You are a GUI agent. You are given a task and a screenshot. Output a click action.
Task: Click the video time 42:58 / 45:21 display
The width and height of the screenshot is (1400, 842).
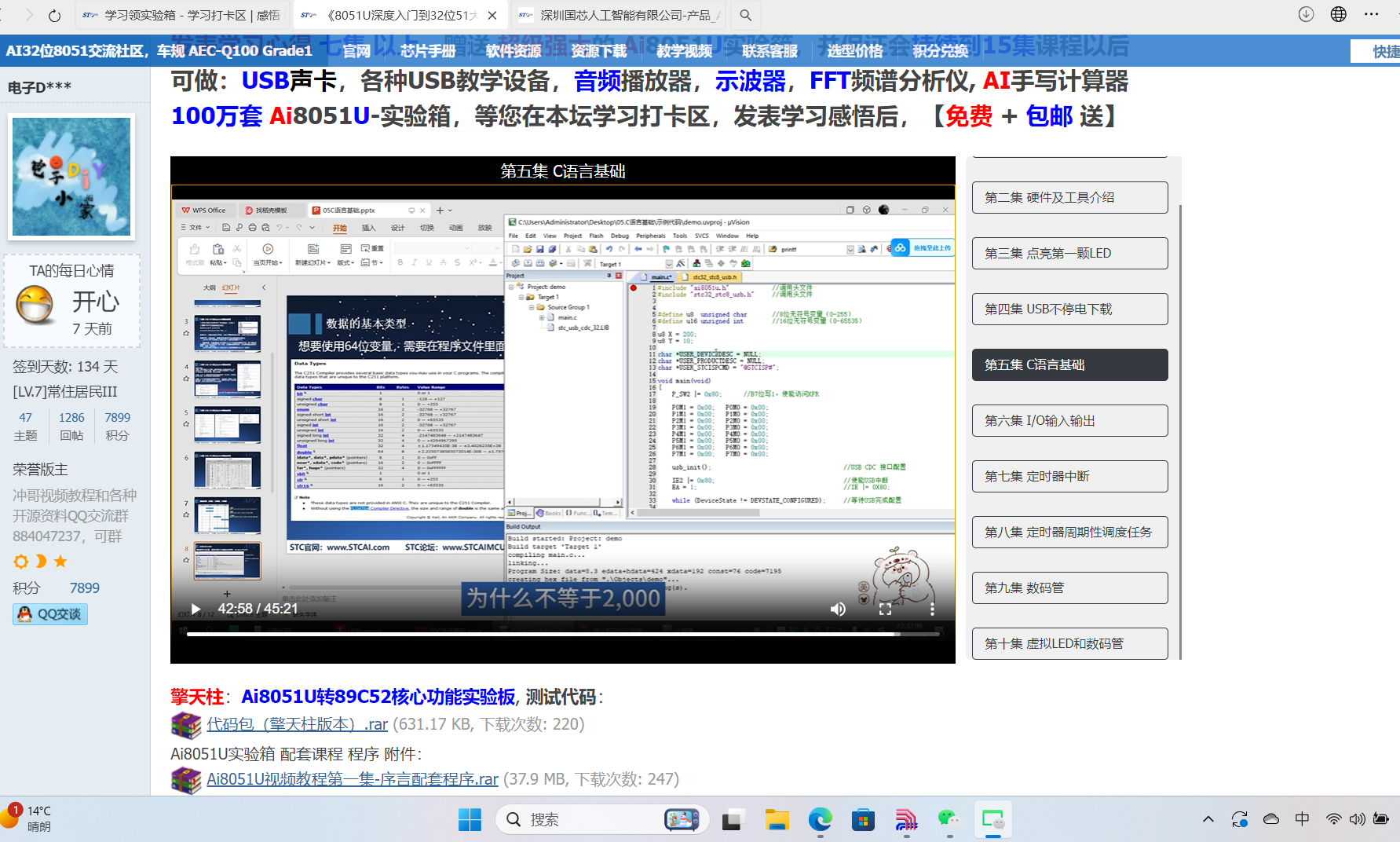(x=258, y=609)
